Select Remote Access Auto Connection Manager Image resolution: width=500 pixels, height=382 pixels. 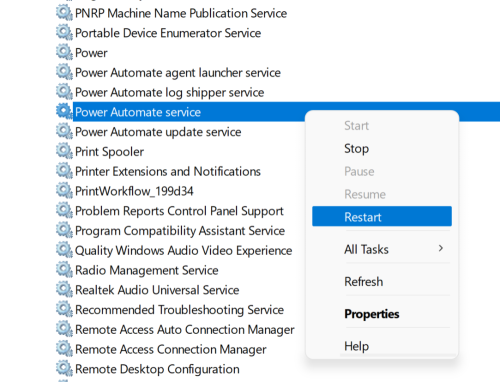(184, 330)
